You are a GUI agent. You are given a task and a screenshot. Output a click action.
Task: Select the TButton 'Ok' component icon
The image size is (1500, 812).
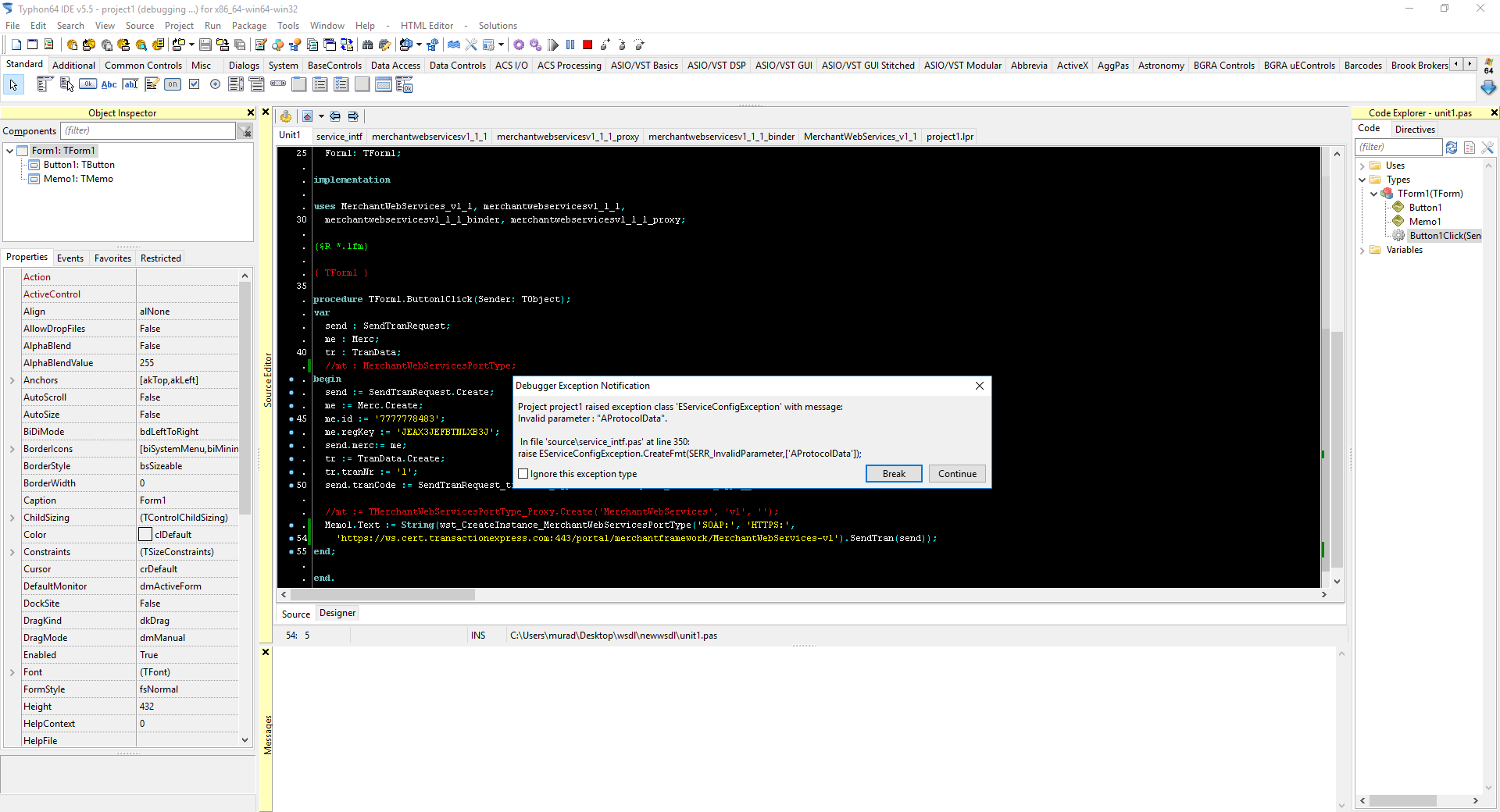point(88,84)
